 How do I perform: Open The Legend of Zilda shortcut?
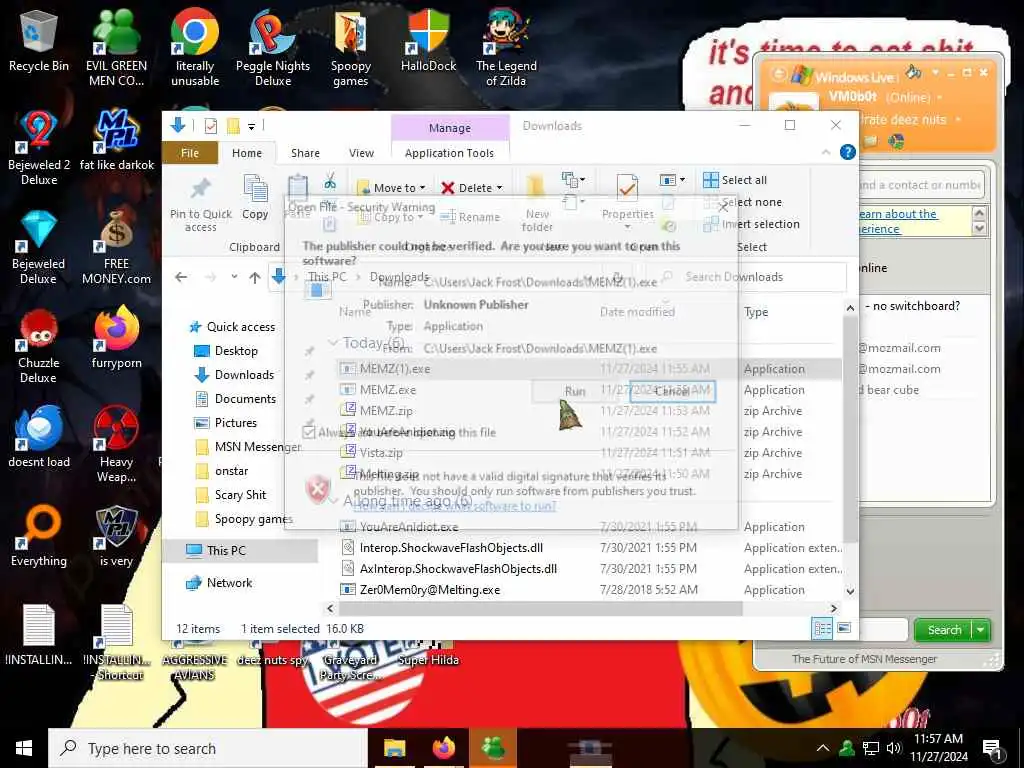(506, 46)
